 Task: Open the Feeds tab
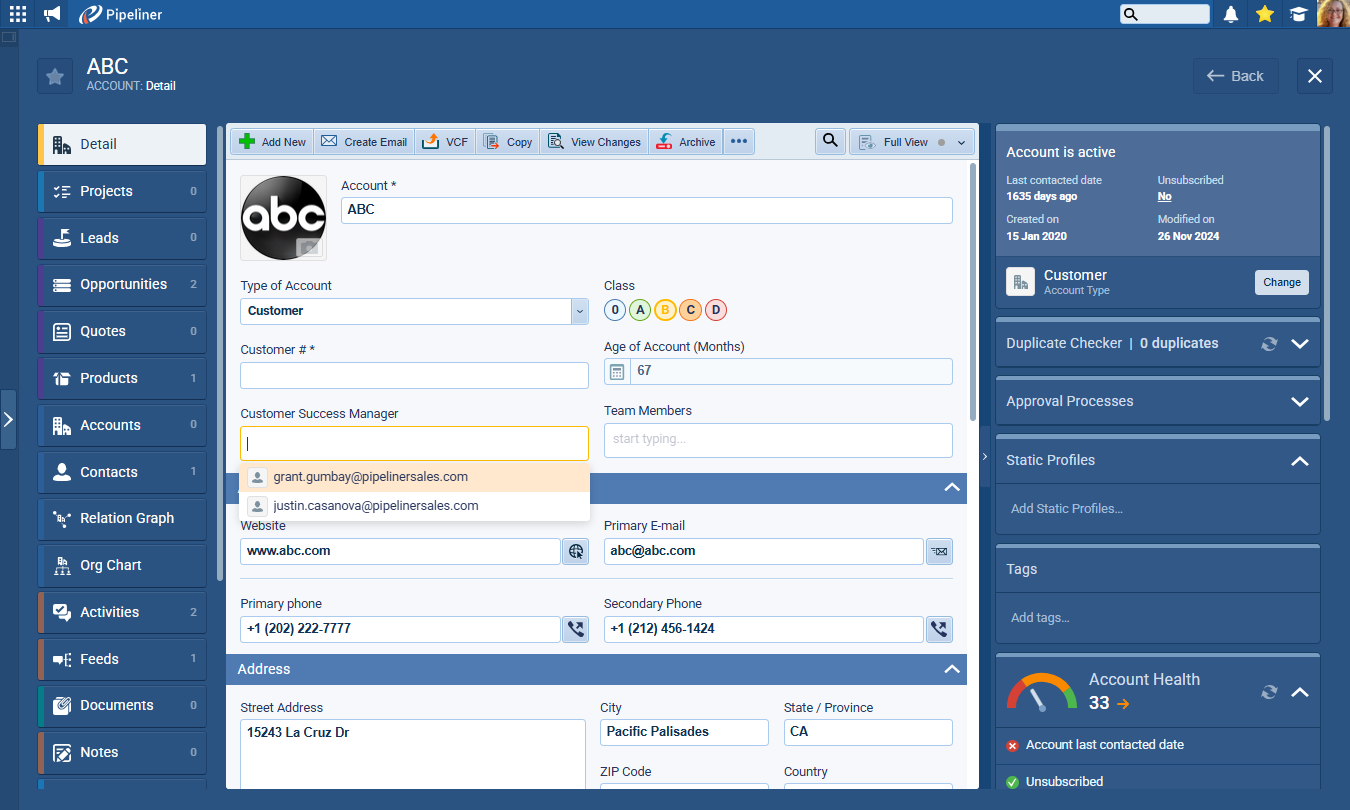[122, 659]
